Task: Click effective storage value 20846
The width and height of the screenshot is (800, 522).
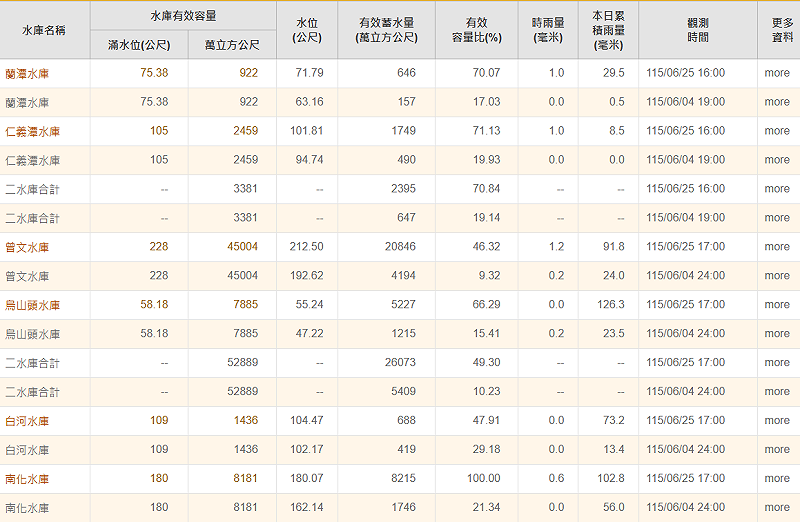Action: 401,247
